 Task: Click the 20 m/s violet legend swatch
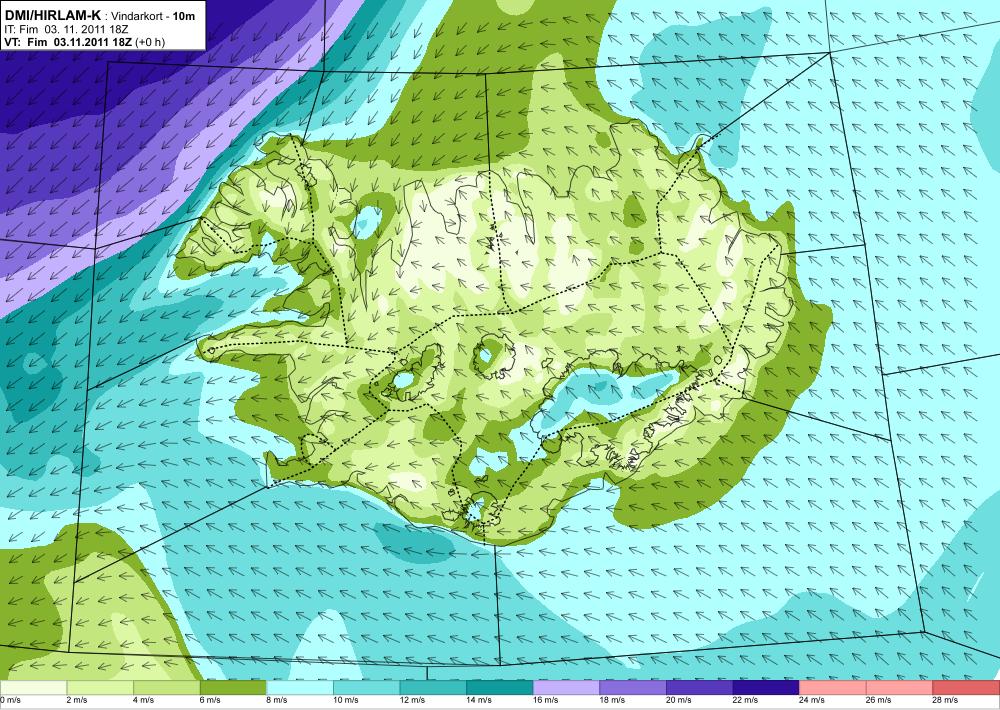700,688
